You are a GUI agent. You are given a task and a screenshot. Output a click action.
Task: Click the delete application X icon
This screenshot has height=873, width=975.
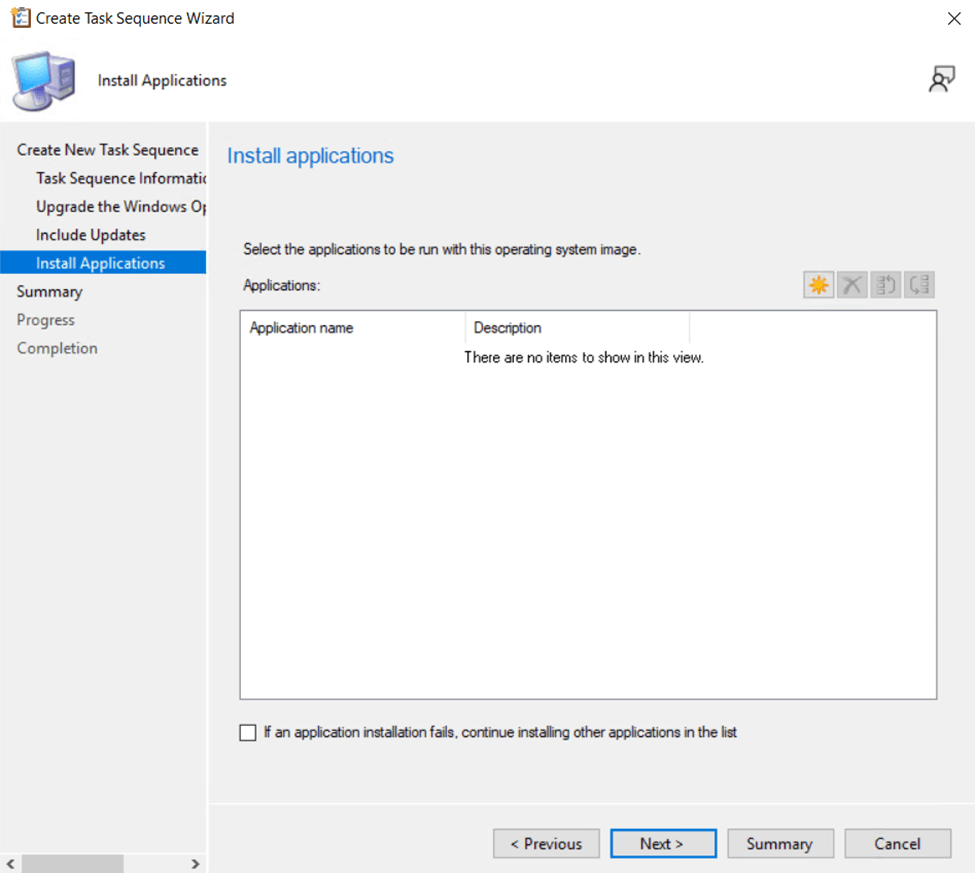pyautogui.click(x=852, y=285)
